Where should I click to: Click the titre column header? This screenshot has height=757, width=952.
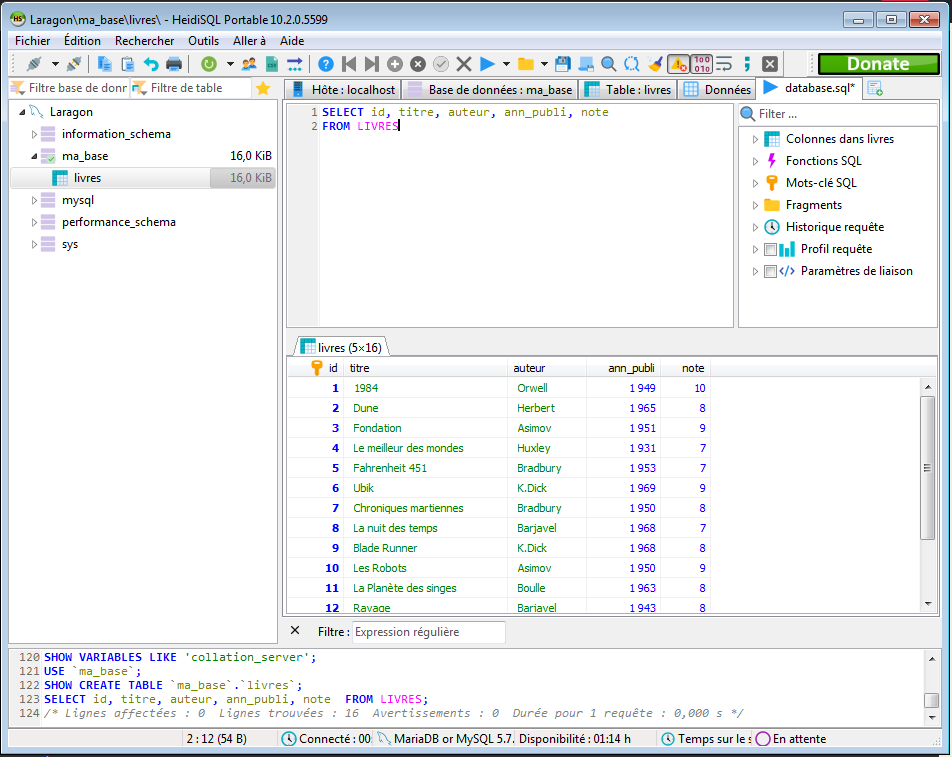(425, 368)
